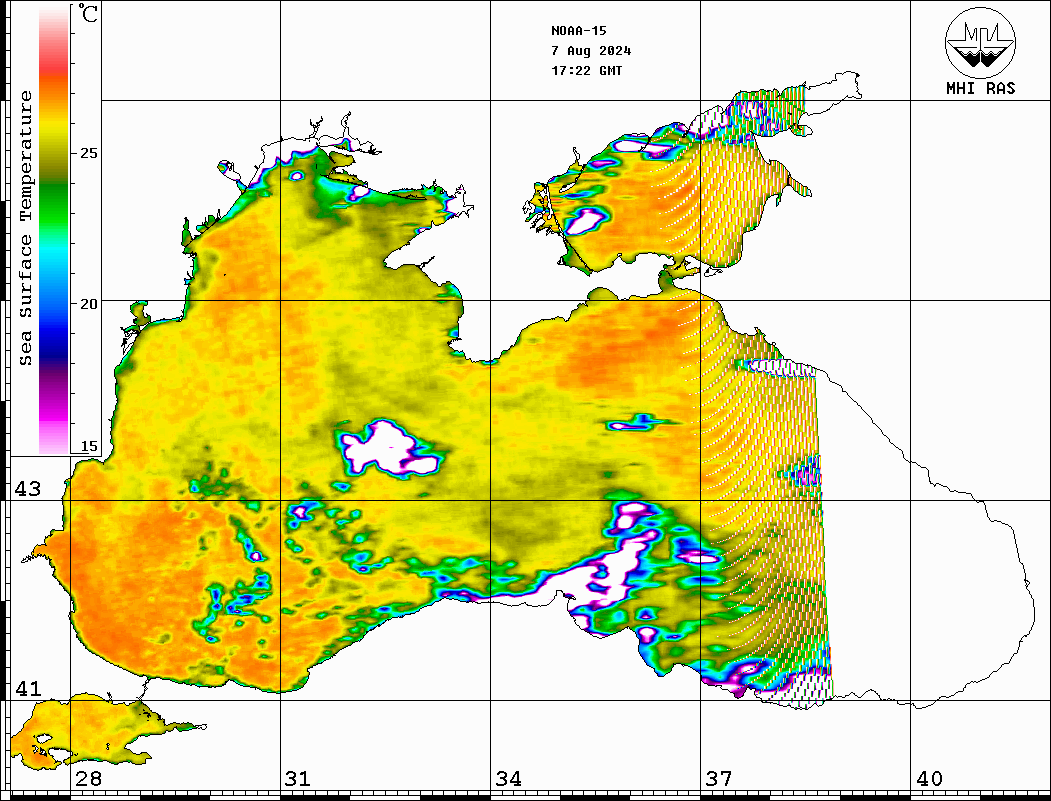This screenshot has width=1051, height=801.
Task: Click the date "7 Aug 2024"
Action: 591,51
